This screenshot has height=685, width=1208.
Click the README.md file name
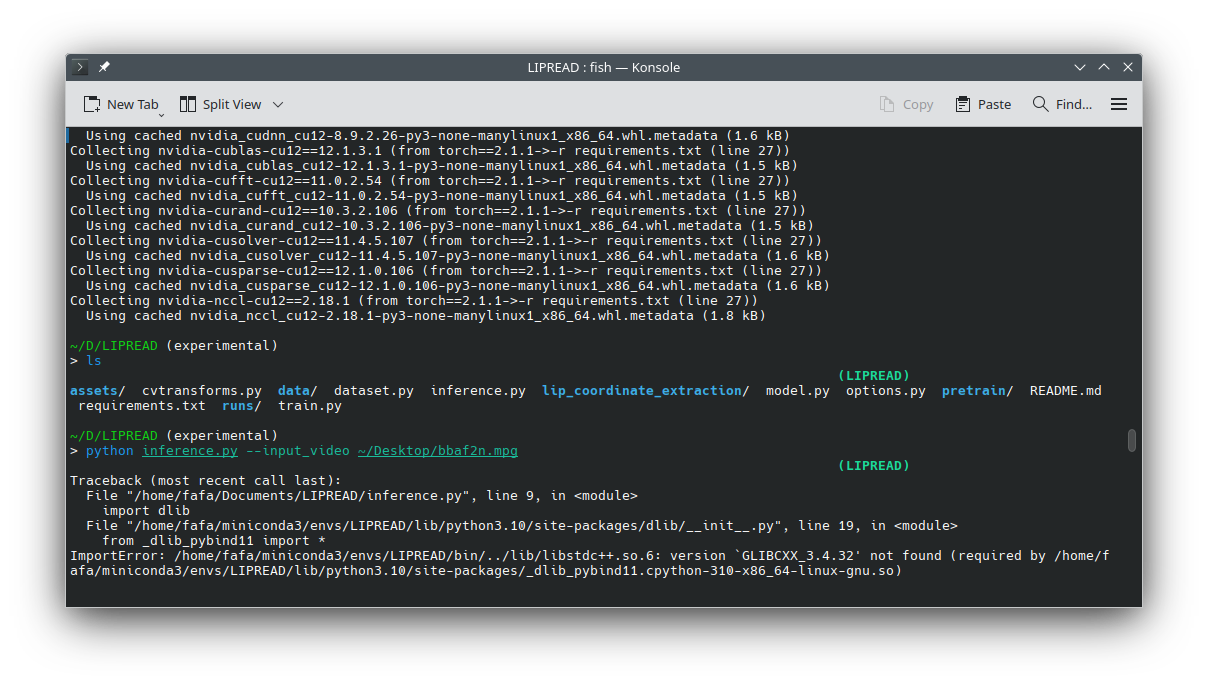[1065, 391]
